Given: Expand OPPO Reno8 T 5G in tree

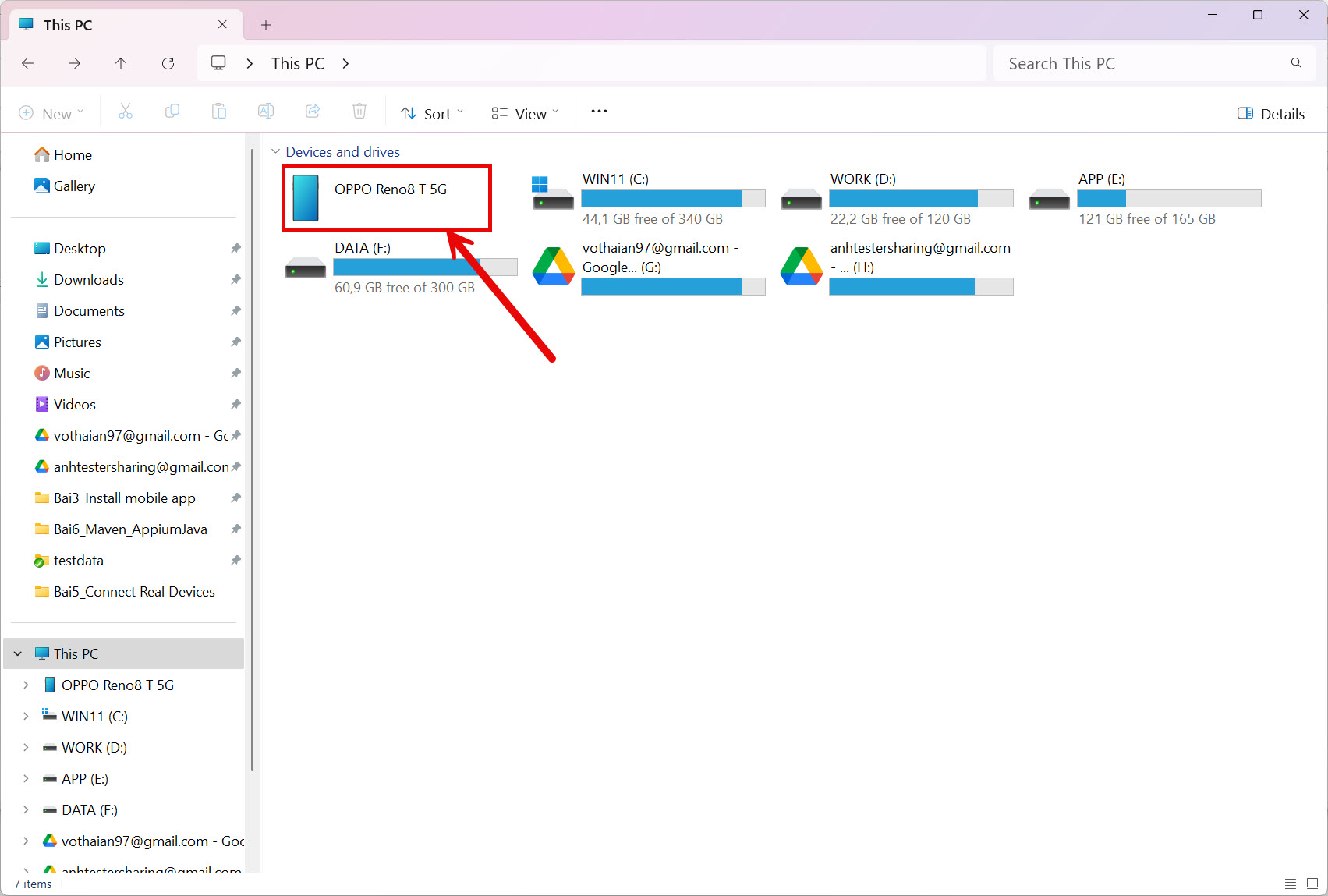Looking at the screenshot, I should (x=26, y=685).
